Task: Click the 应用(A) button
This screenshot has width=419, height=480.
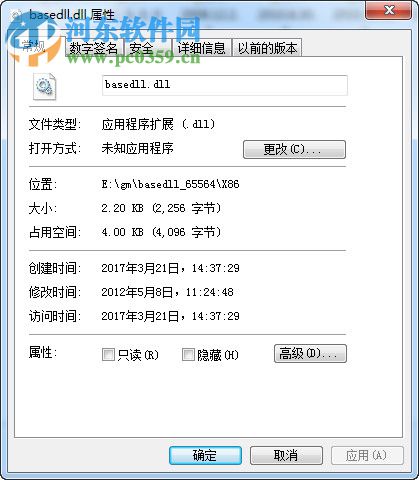Action: tap(367, 455)
